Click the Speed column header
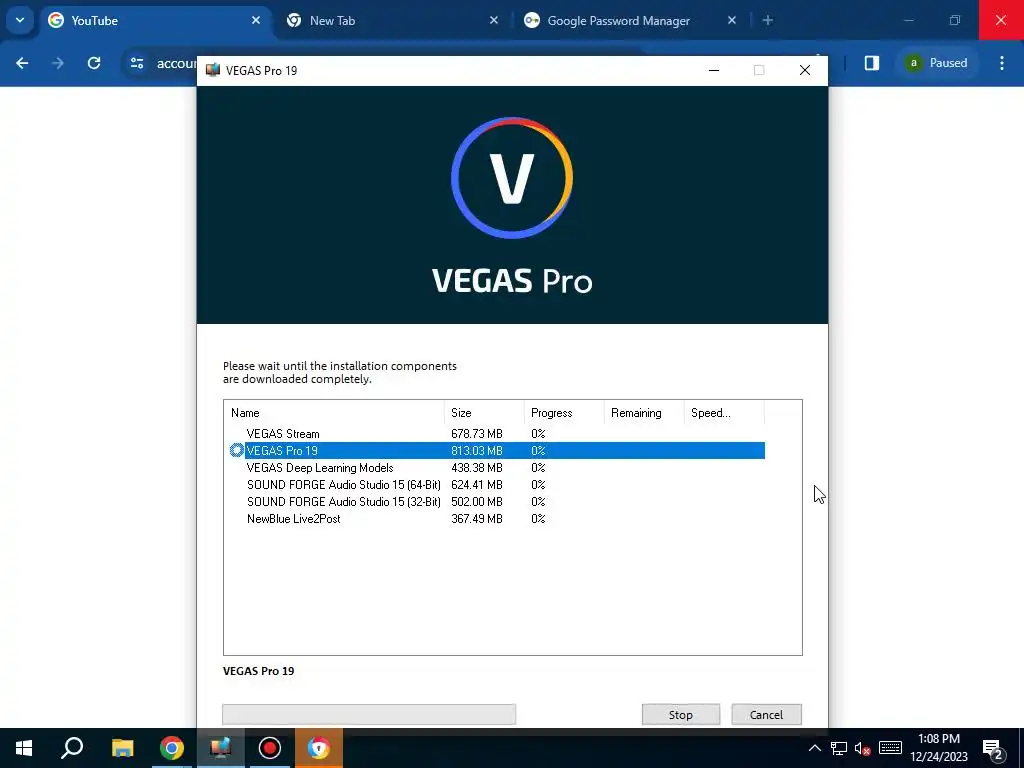1024x768 pixels. pos(724,413)
